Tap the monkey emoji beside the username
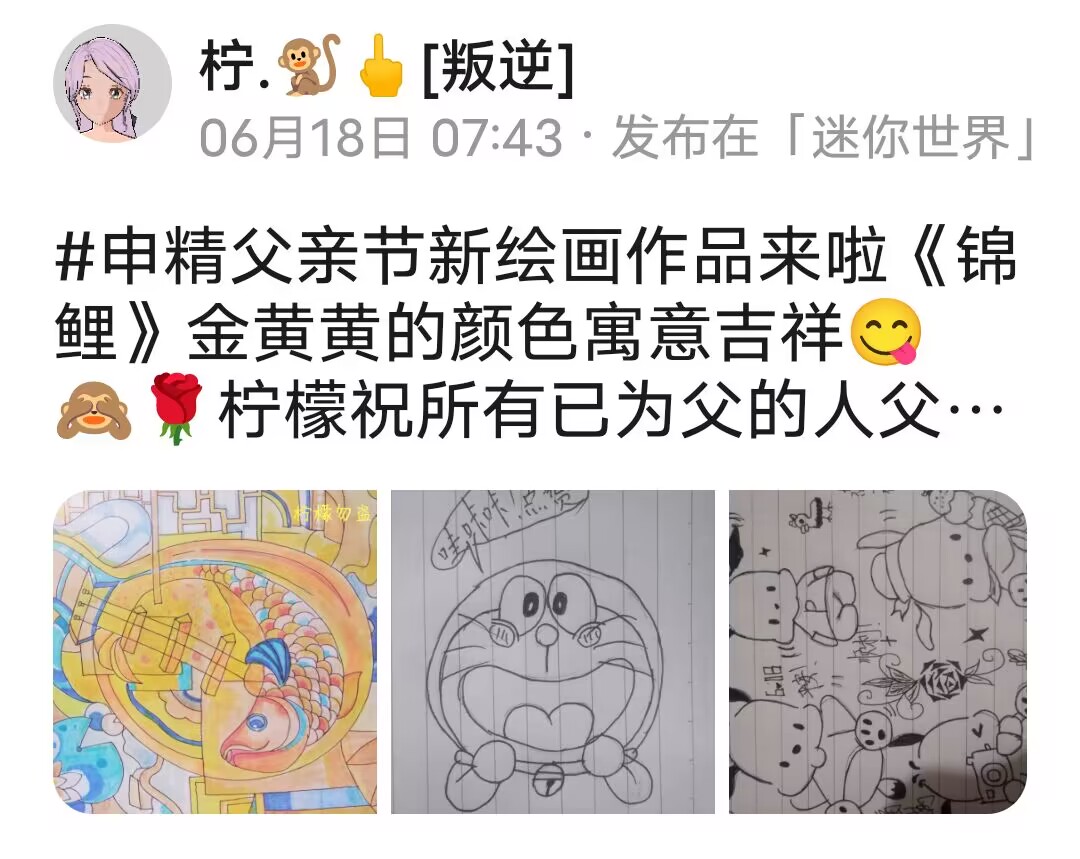 pyautogui.click(x=309, y=65)
